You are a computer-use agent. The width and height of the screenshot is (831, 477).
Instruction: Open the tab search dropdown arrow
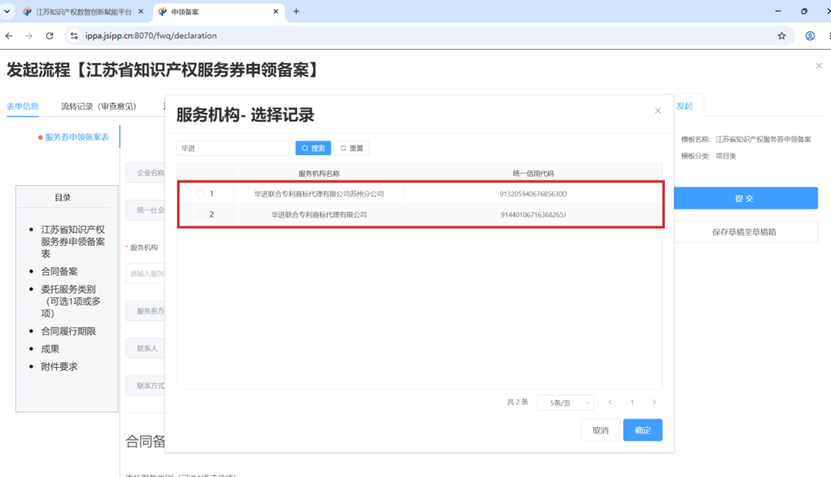[x=7, y=11]
